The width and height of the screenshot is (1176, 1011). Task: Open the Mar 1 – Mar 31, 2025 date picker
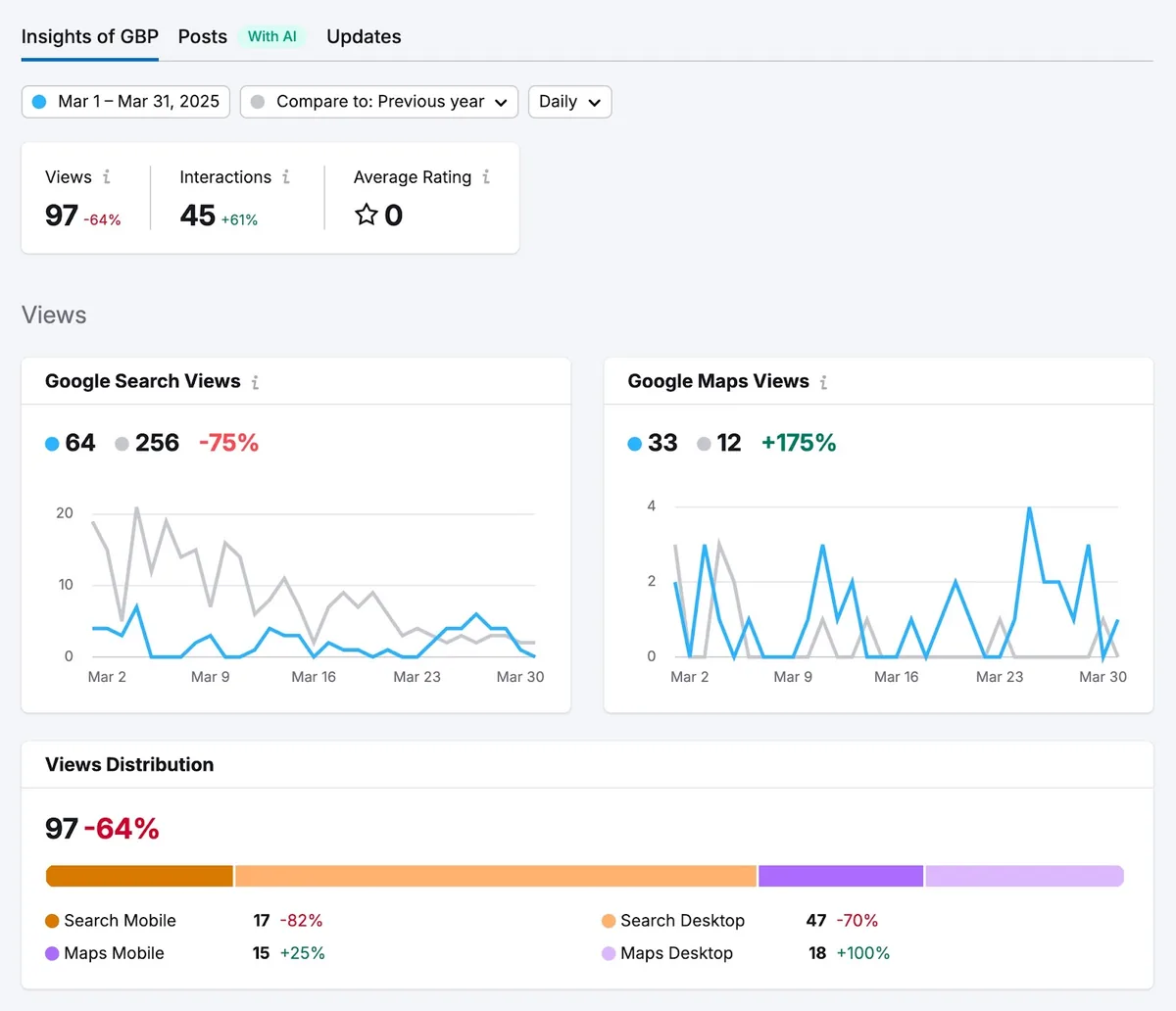[125, 102]
